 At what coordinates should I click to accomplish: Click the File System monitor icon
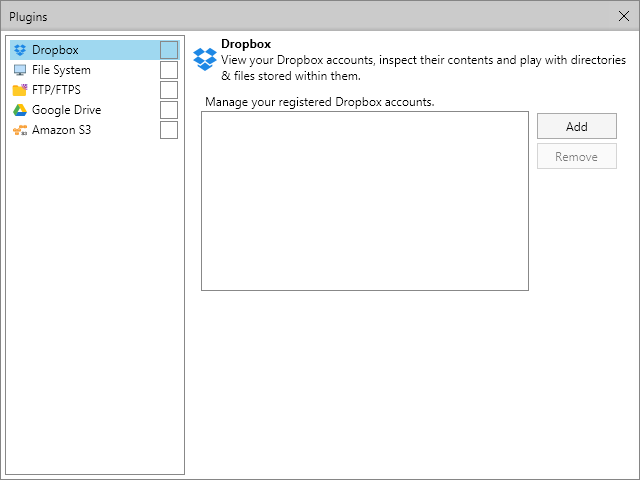tap(20, 70)
